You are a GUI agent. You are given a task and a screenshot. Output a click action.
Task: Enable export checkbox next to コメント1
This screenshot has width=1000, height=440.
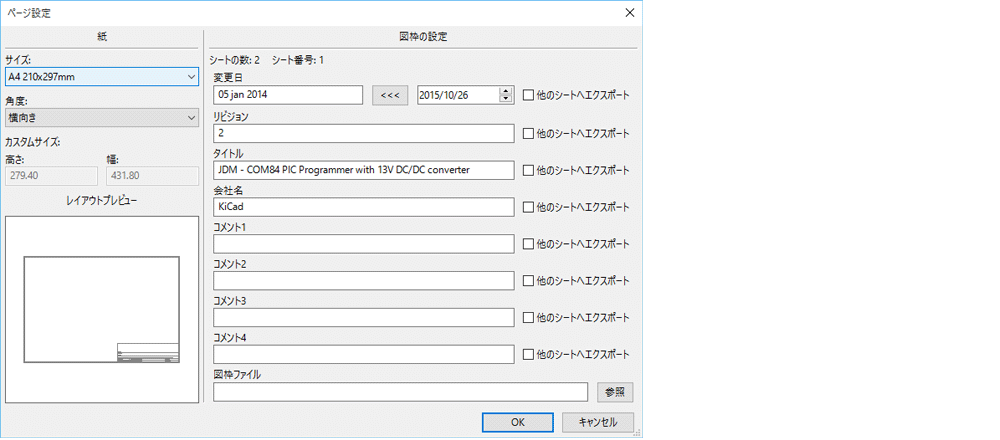pos(529,244)
